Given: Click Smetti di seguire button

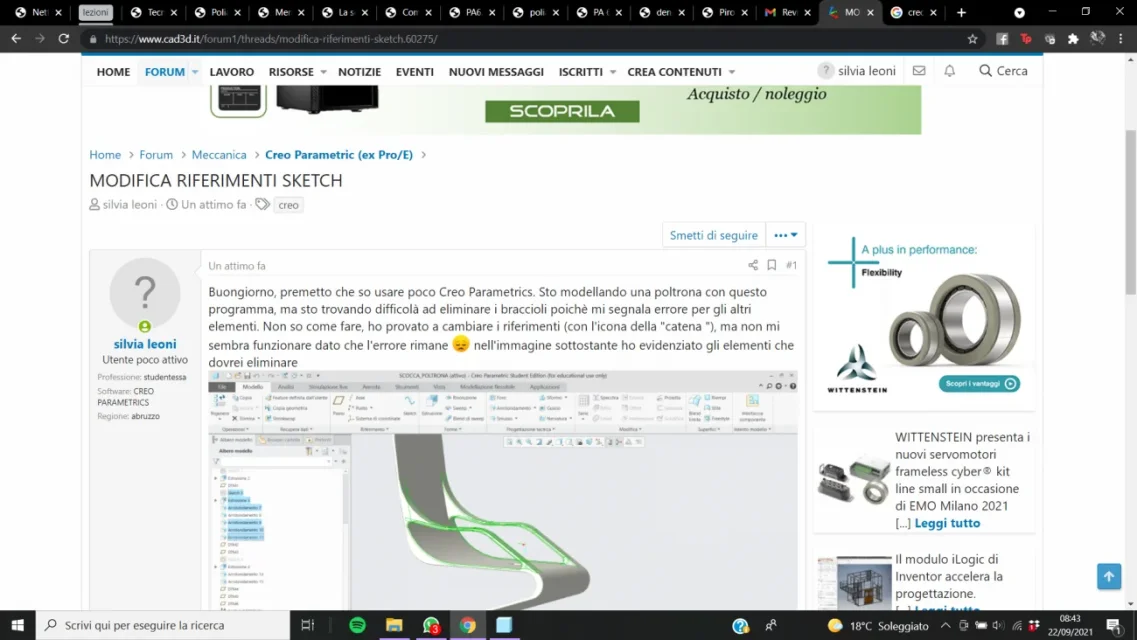Looking at the screenshot, I should click(x=714, y=235).
